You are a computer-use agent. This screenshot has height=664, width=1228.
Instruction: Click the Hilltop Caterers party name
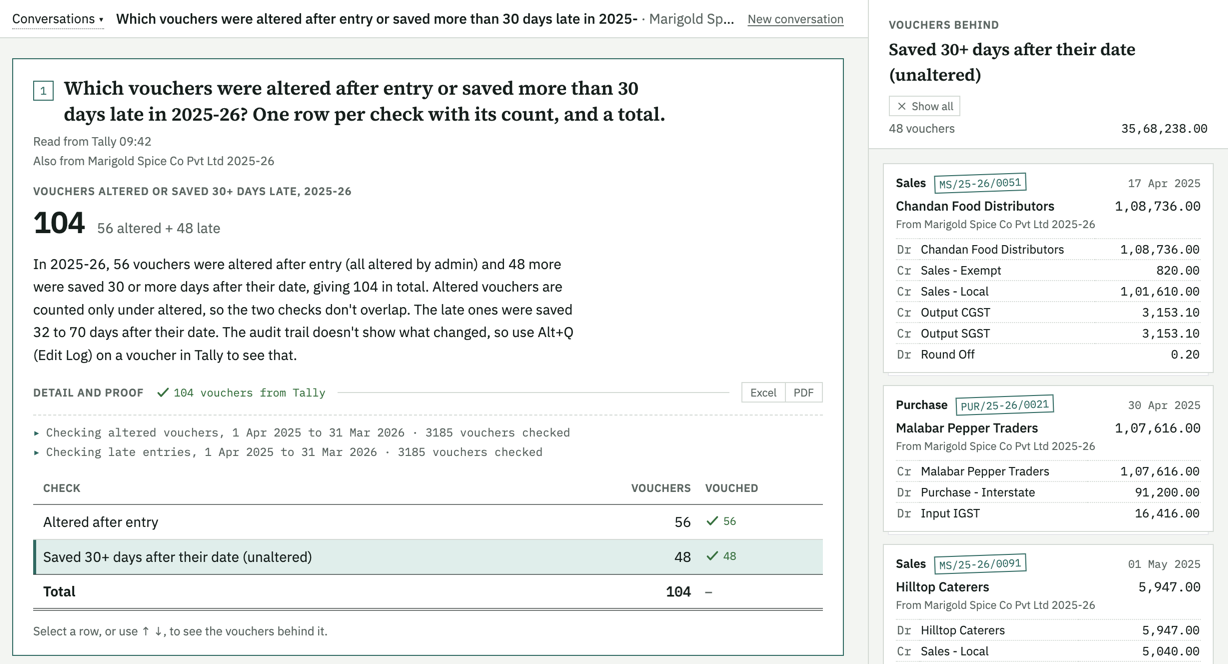coord(942,587)
